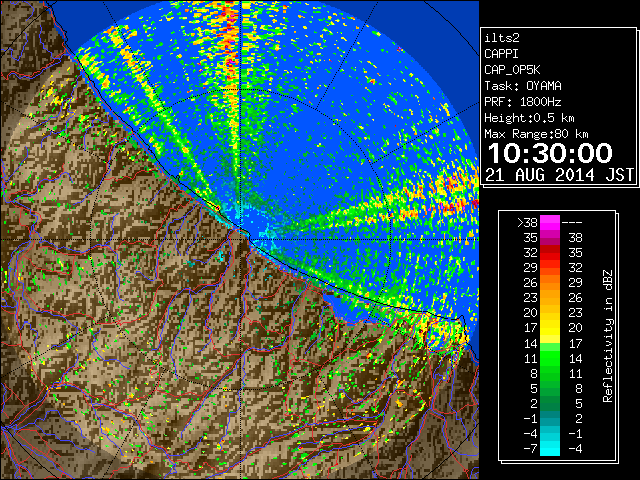Click the ilts2 label

pos(502,38)
